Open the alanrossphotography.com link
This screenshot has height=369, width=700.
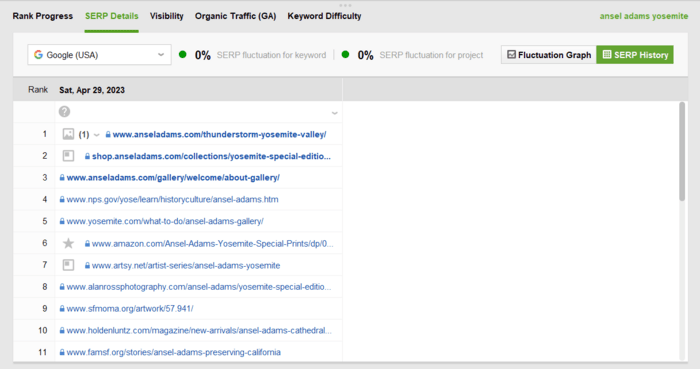[199, 287]
